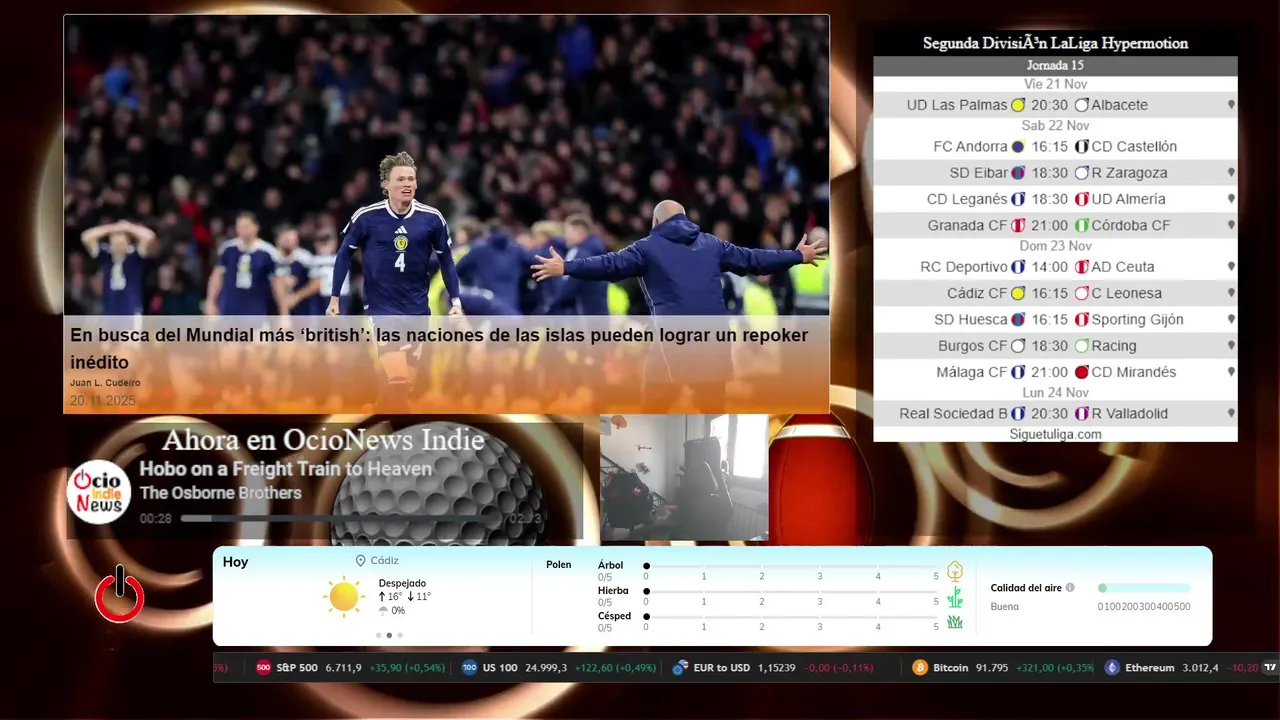Select the right carousel dot in the weather card
The image size is (1280, 720).
pos(400,635)
